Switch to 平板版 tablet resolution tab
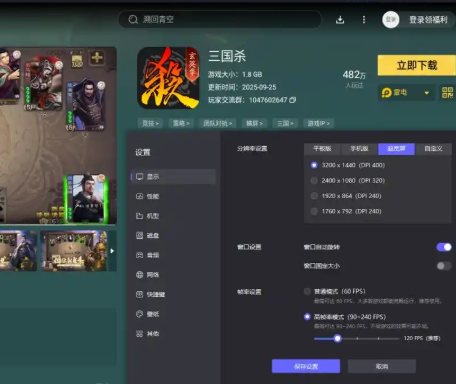 [x=322, y=149]
